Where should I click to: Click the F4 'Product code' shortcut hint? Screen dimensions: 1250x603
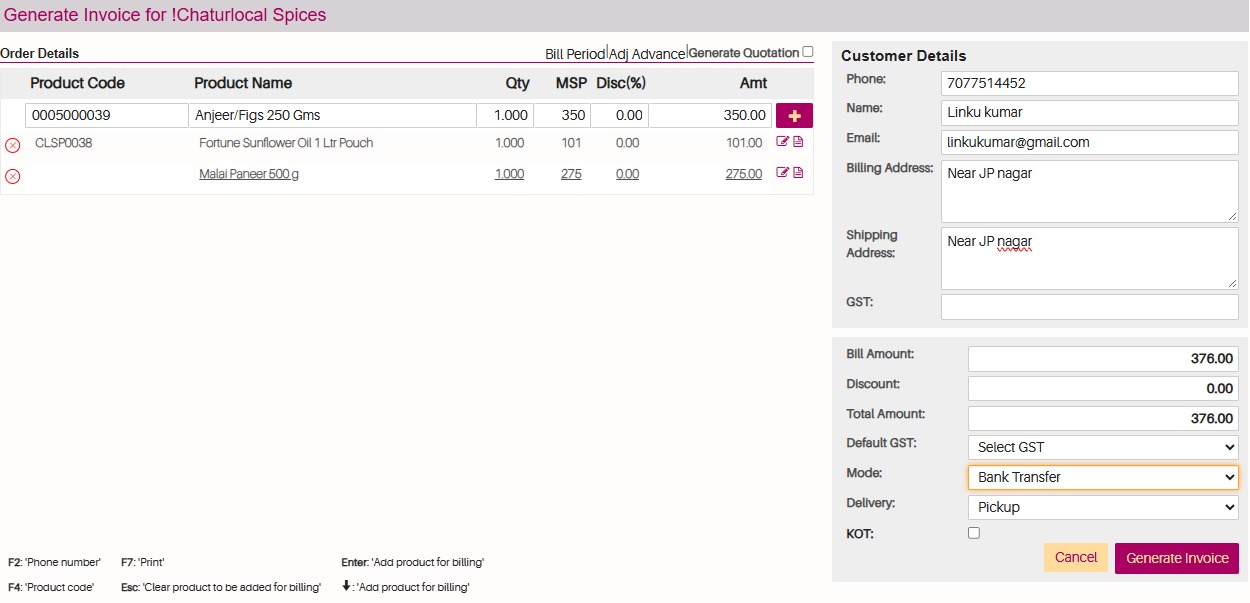51,587
